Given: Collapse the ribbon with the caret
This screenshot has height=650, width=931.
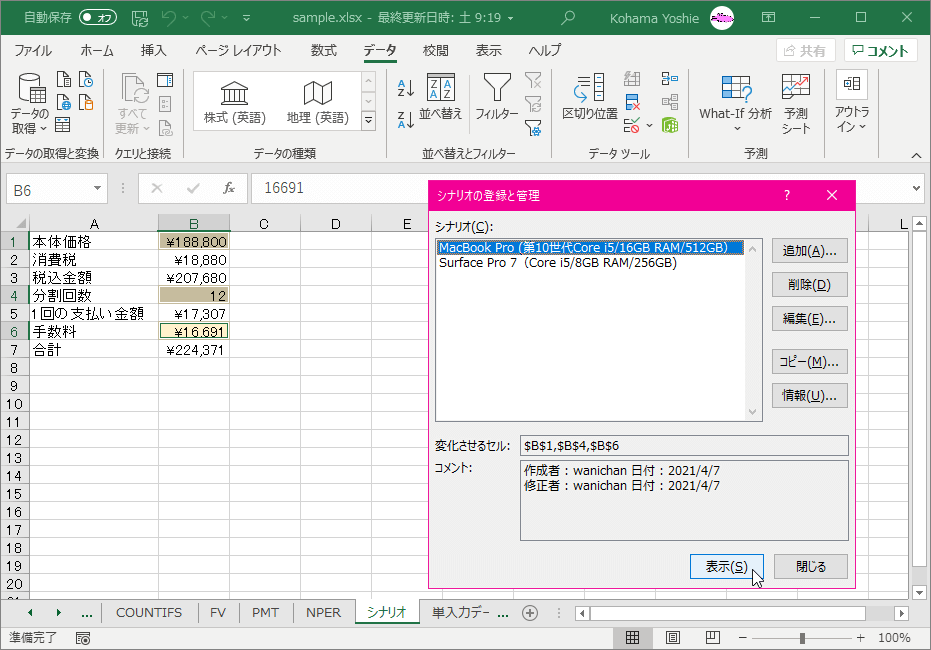Looking at the screenshot, I should (916, 156).
